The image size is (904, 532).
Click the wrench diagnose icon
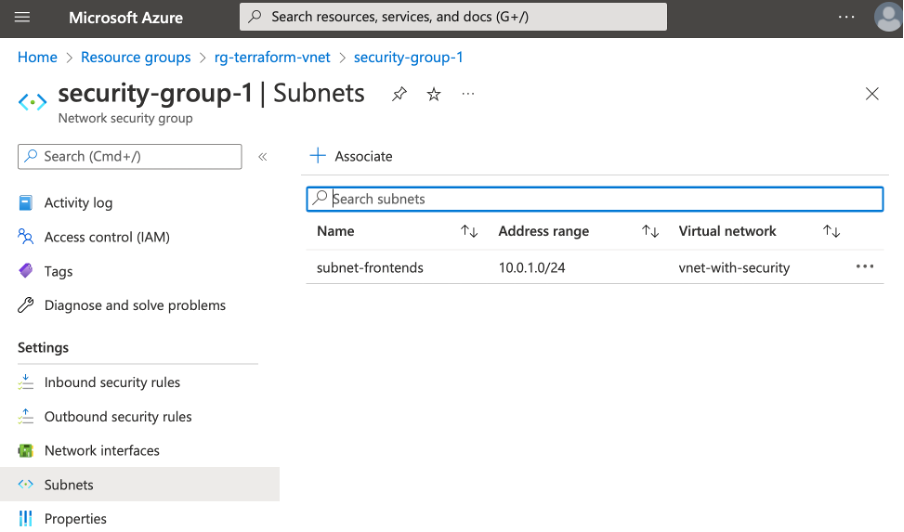click(x=25, y=305)
